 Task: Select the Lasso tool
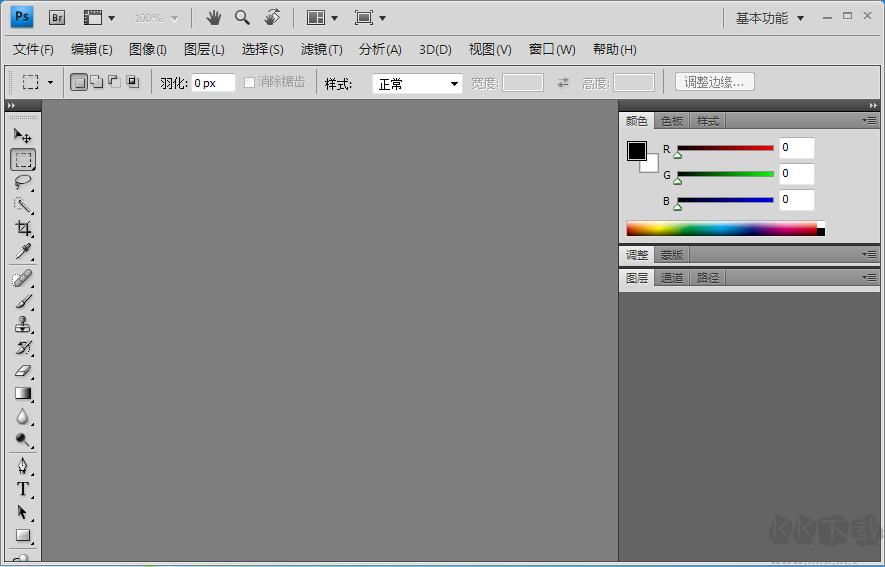point(22,182)
